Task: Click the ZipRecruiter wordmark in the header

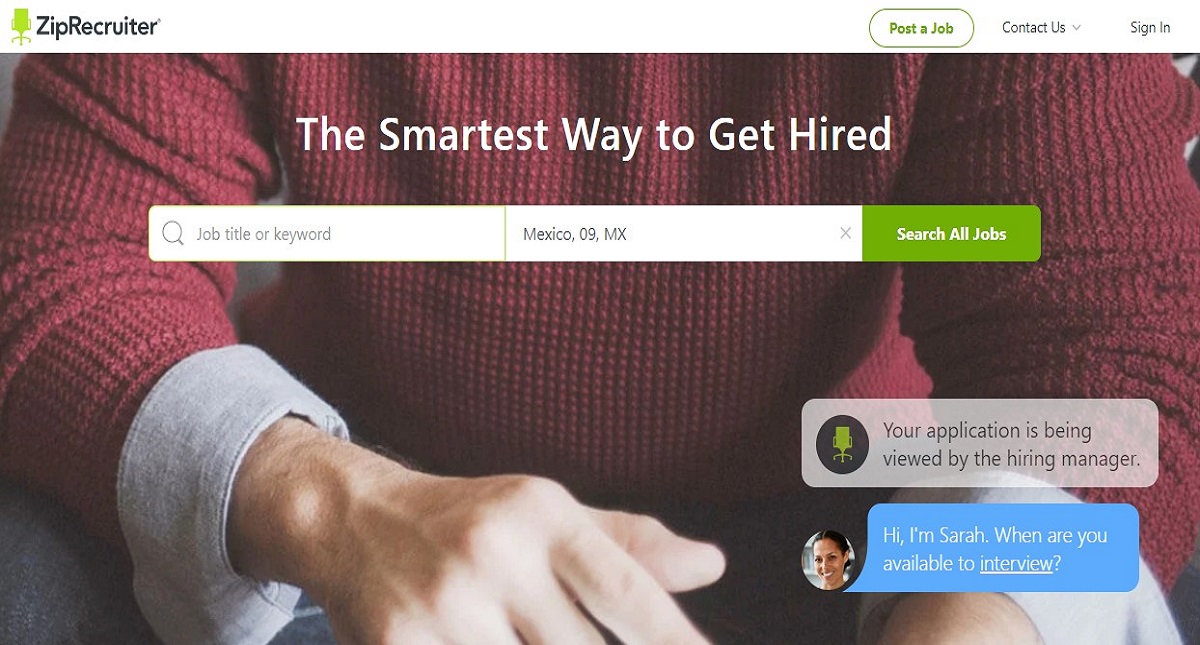Action: pyautogui.click(x=98, y=27)
